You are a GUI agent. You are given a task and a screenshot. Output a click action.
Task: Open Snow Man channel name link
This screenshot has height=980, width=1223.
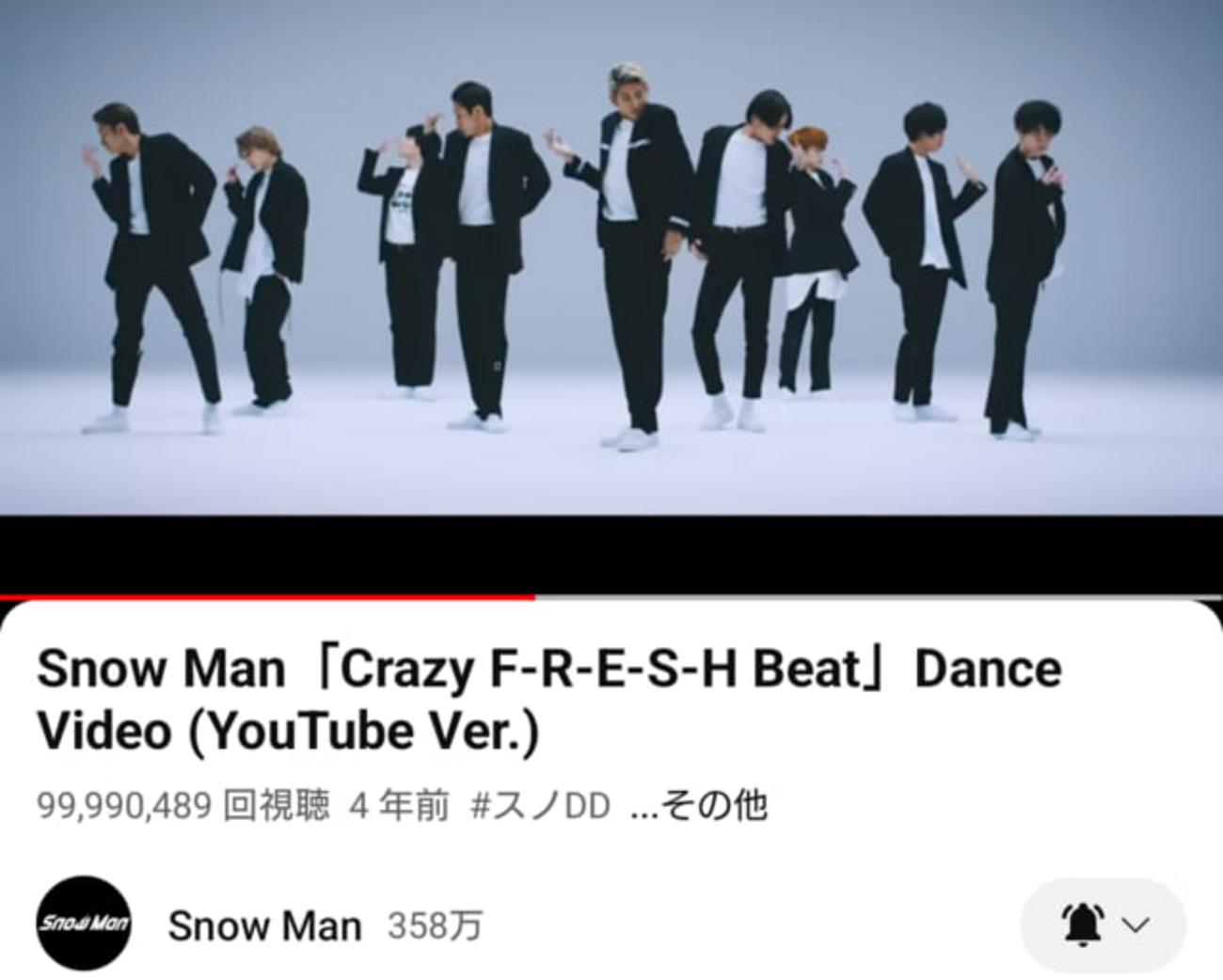(264, 926)
